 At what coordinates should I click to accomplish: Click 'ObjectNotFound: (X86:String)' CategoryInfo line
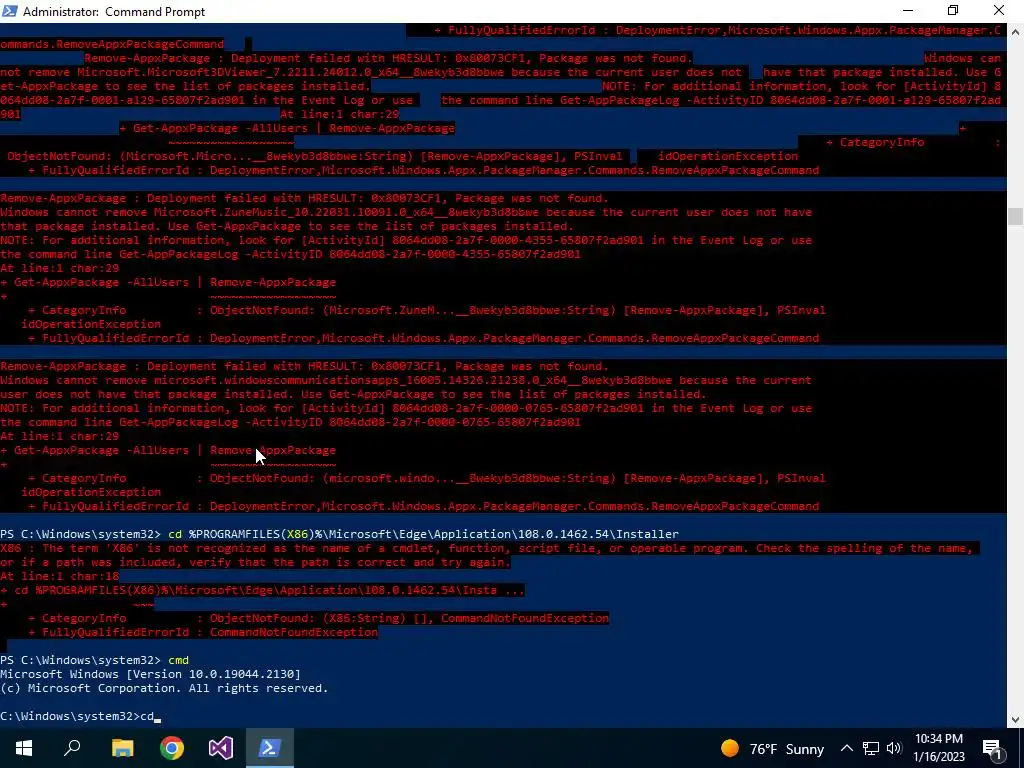pyautogui.click(x=319, y=618)
